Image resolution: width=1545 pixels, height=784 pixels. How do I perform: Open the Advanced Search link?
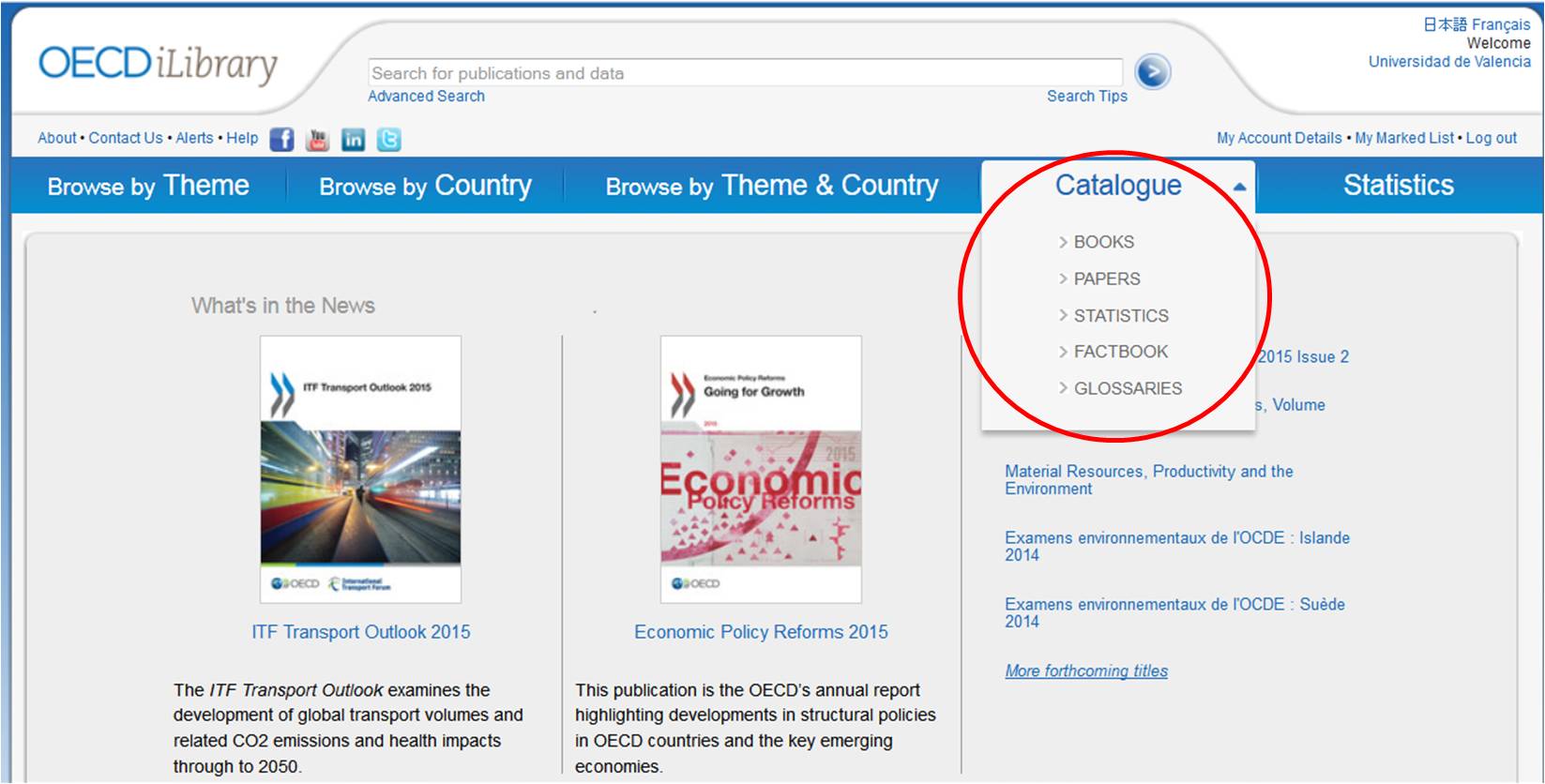426,96
